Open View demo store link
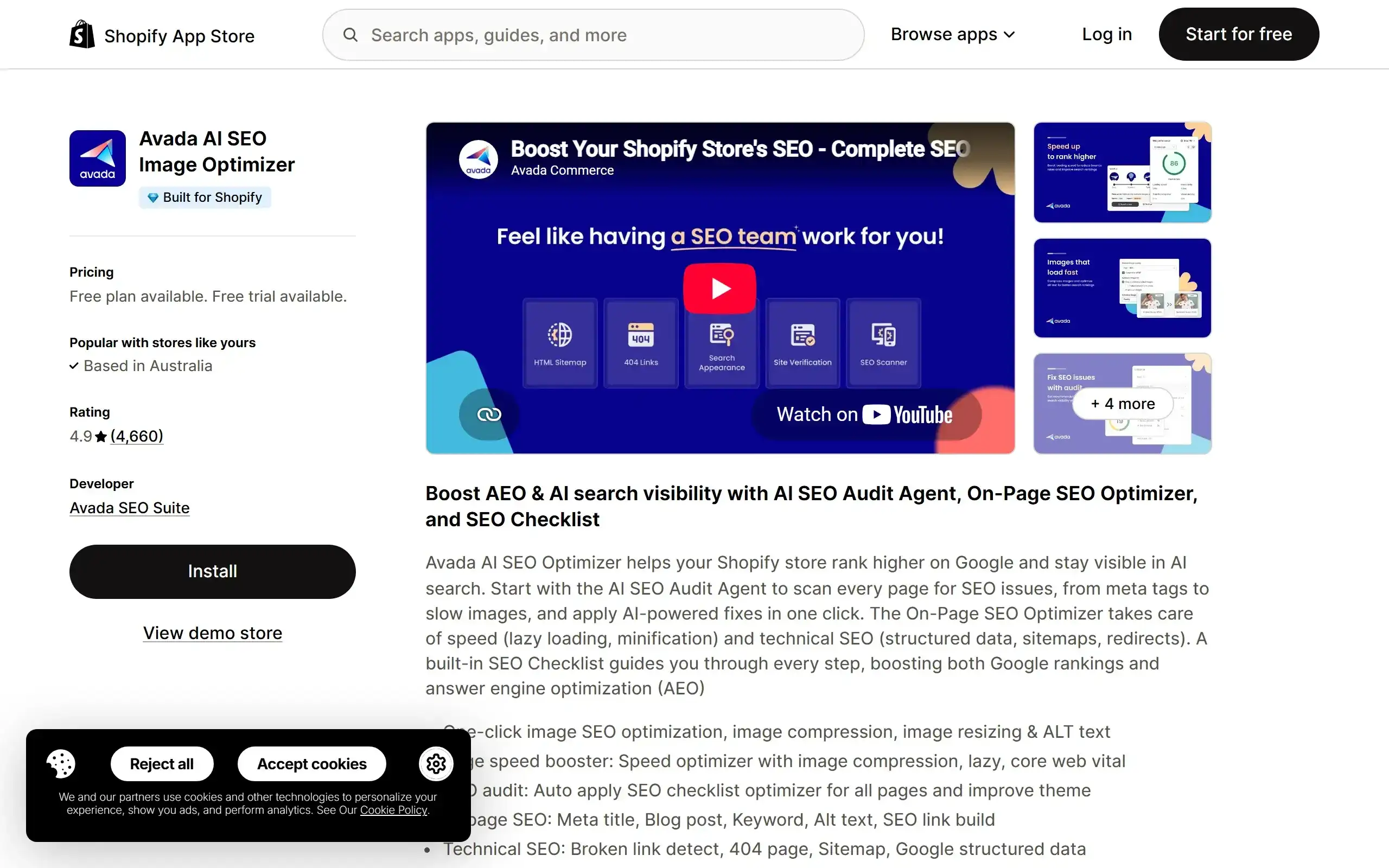 click(x=212, y=633)
